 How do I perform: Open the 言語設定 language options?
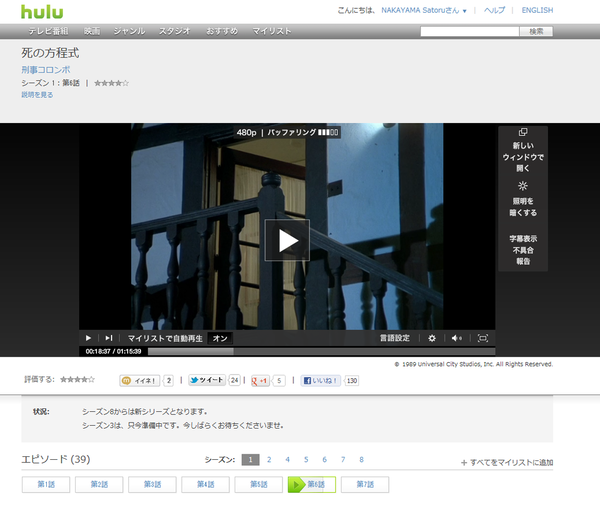click(395, 338)
